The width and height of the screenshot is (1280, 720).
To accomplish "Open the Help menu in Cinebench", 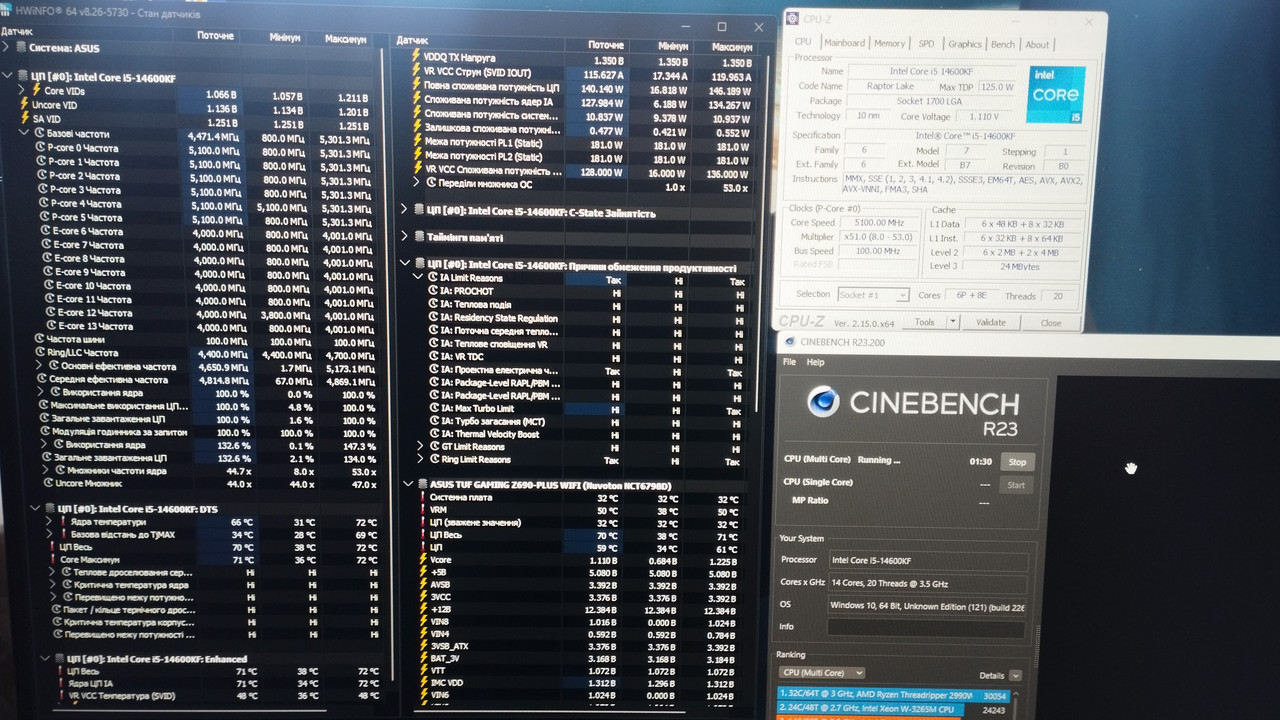I will point(816,362).
